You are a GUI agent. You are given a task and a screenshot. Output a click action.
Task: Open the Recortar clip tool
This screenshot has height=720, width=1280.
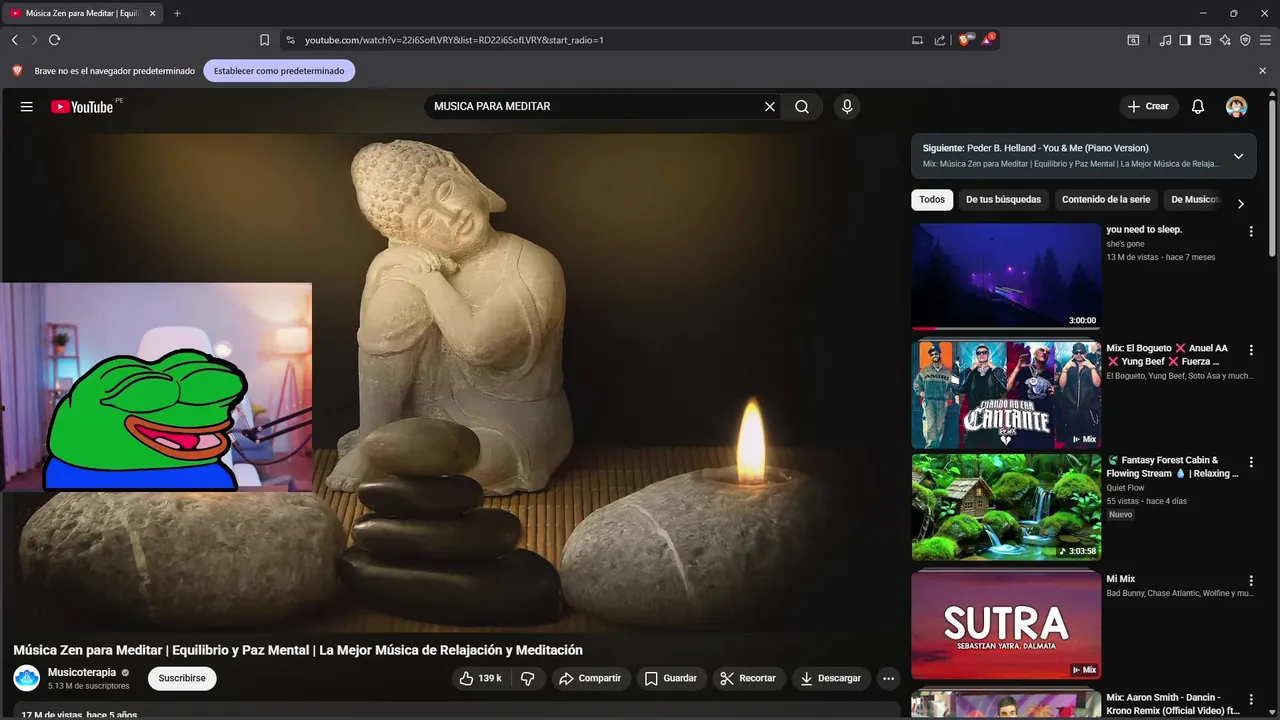click(748, 678)
